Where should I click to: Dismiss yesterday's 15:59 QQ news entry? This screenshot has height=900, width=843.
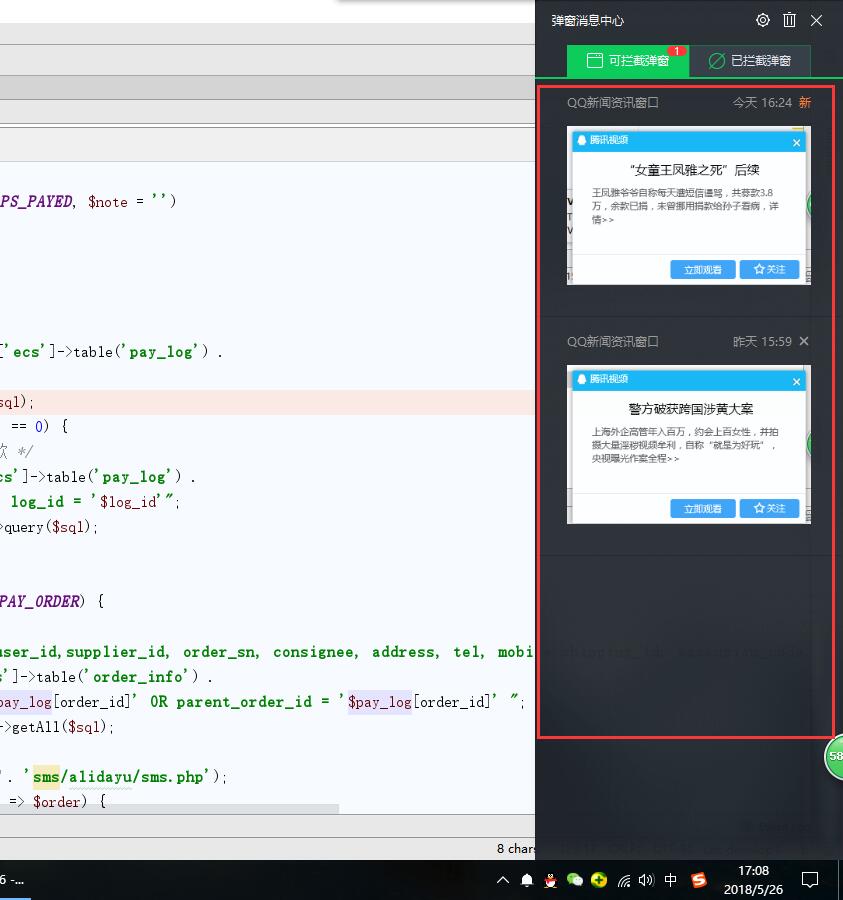click(804, 341)
